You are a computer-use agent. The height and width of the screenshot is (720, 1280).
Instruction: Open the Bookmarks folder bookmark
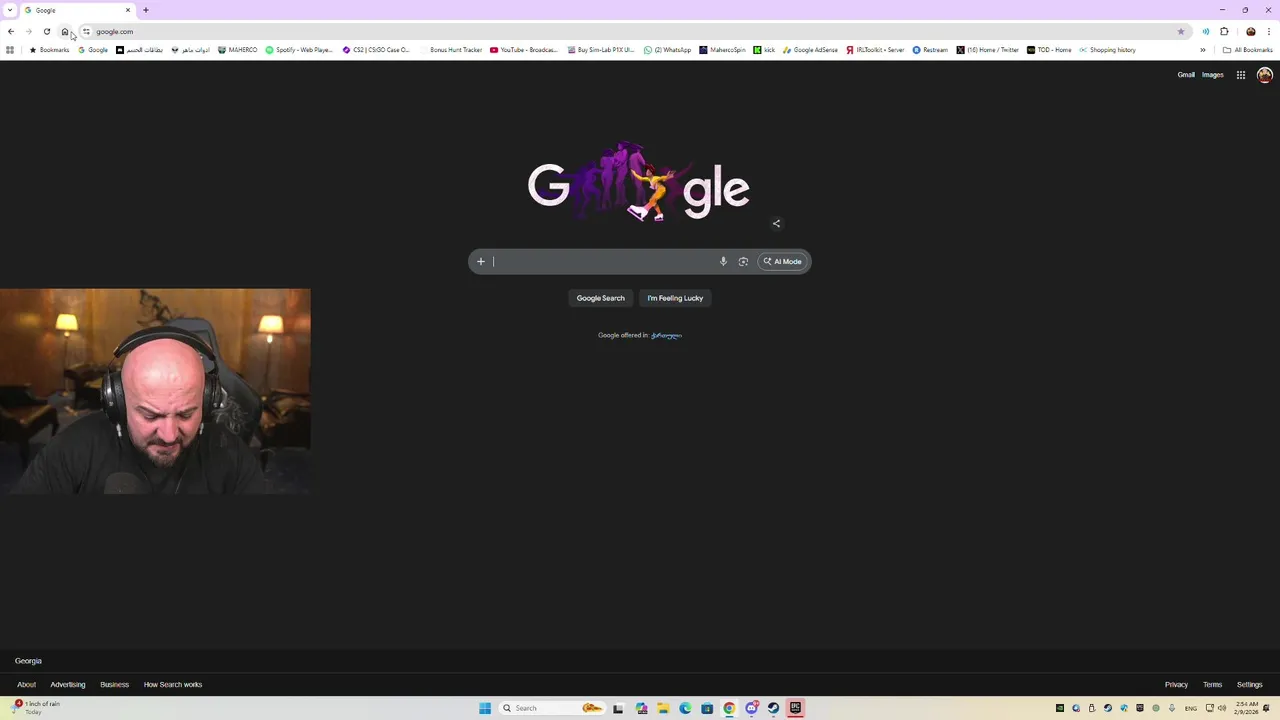[49, 50]
